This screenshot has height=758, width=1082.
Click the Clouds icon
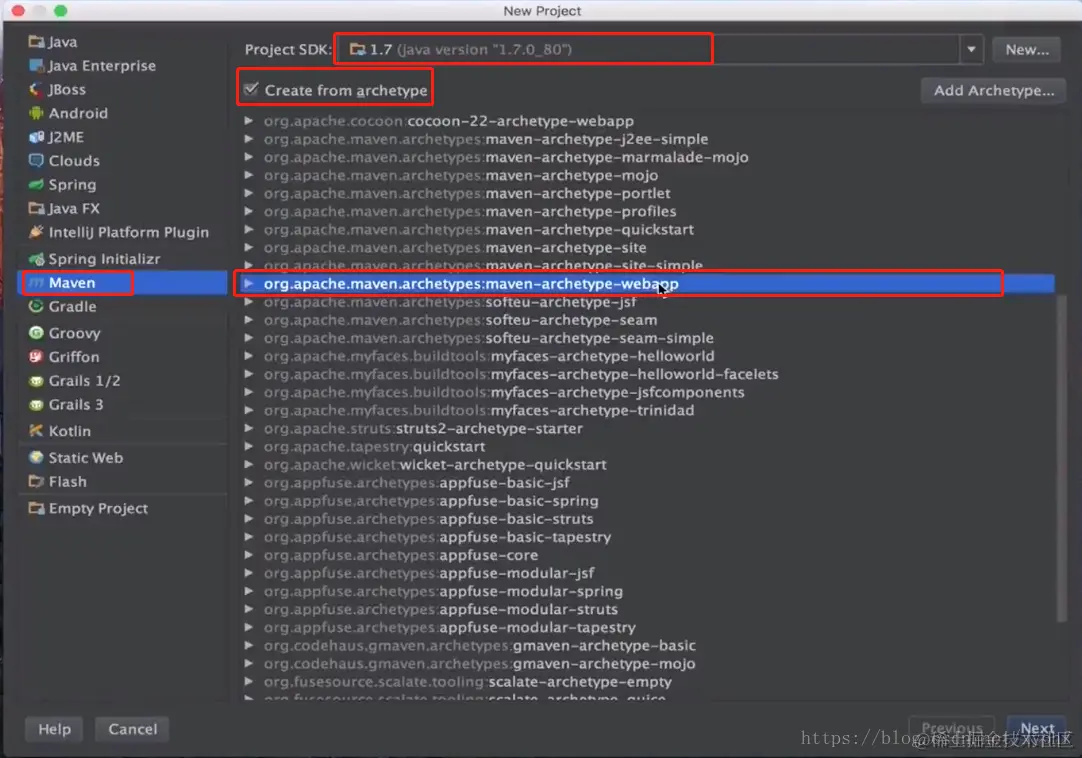36,161
